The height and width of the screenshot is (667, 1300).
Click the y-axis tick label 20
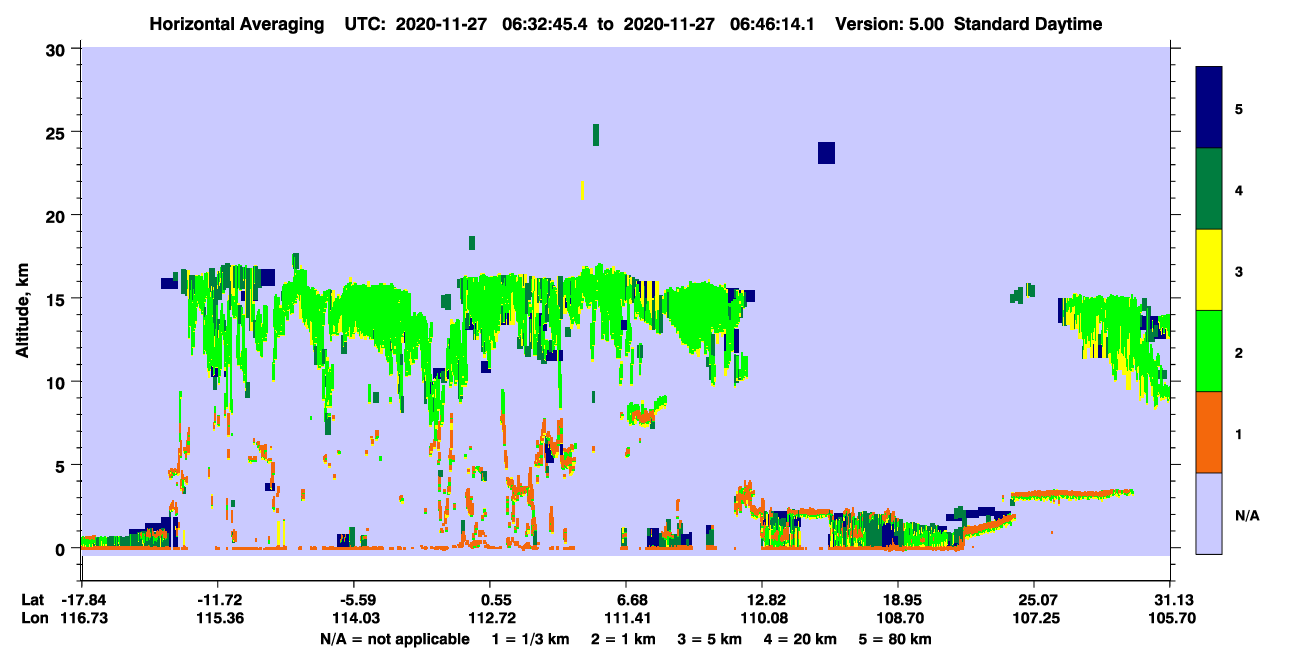pos(58,215)
